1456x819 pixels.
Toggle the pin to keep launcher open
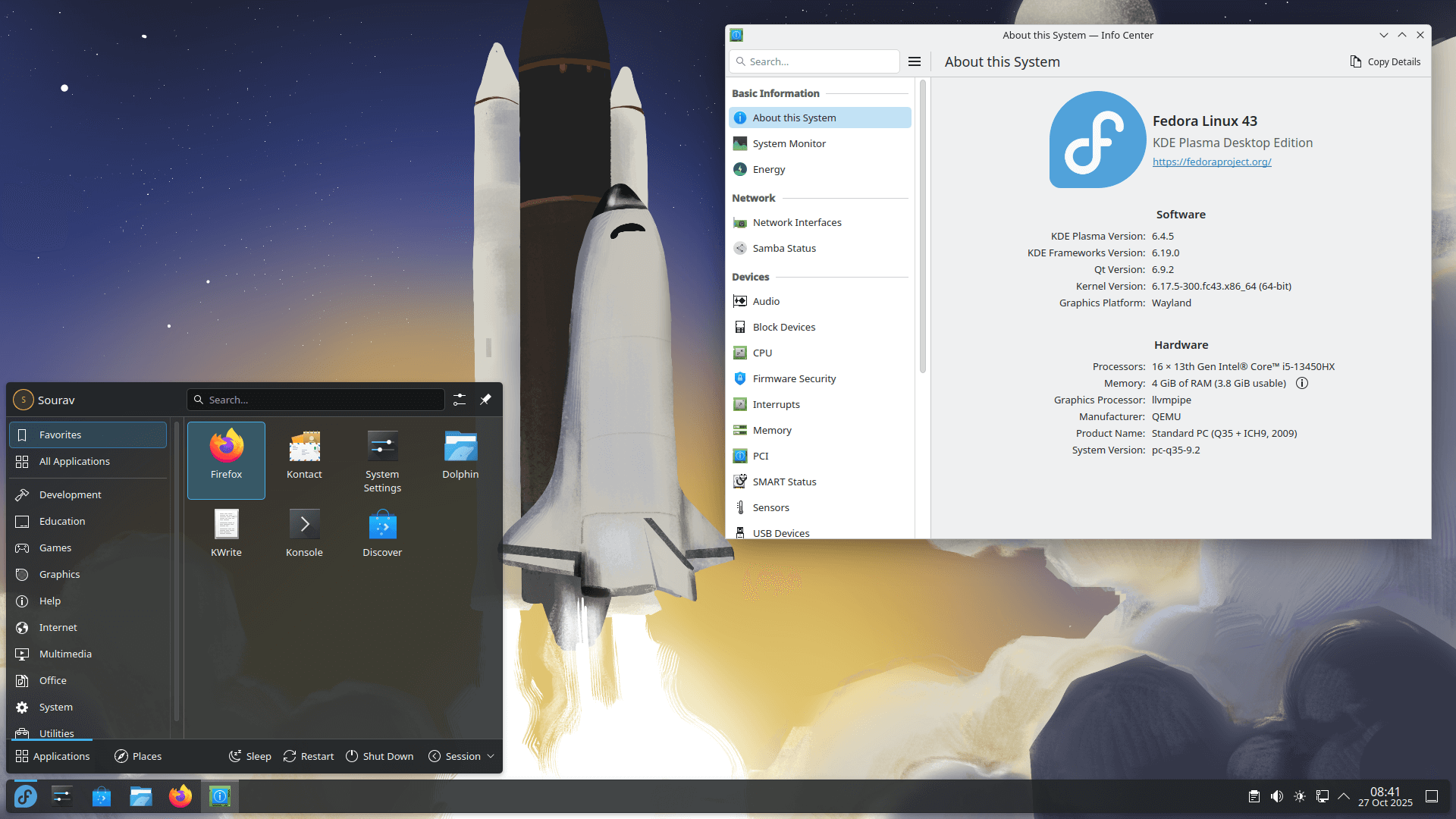pos(485,400)
